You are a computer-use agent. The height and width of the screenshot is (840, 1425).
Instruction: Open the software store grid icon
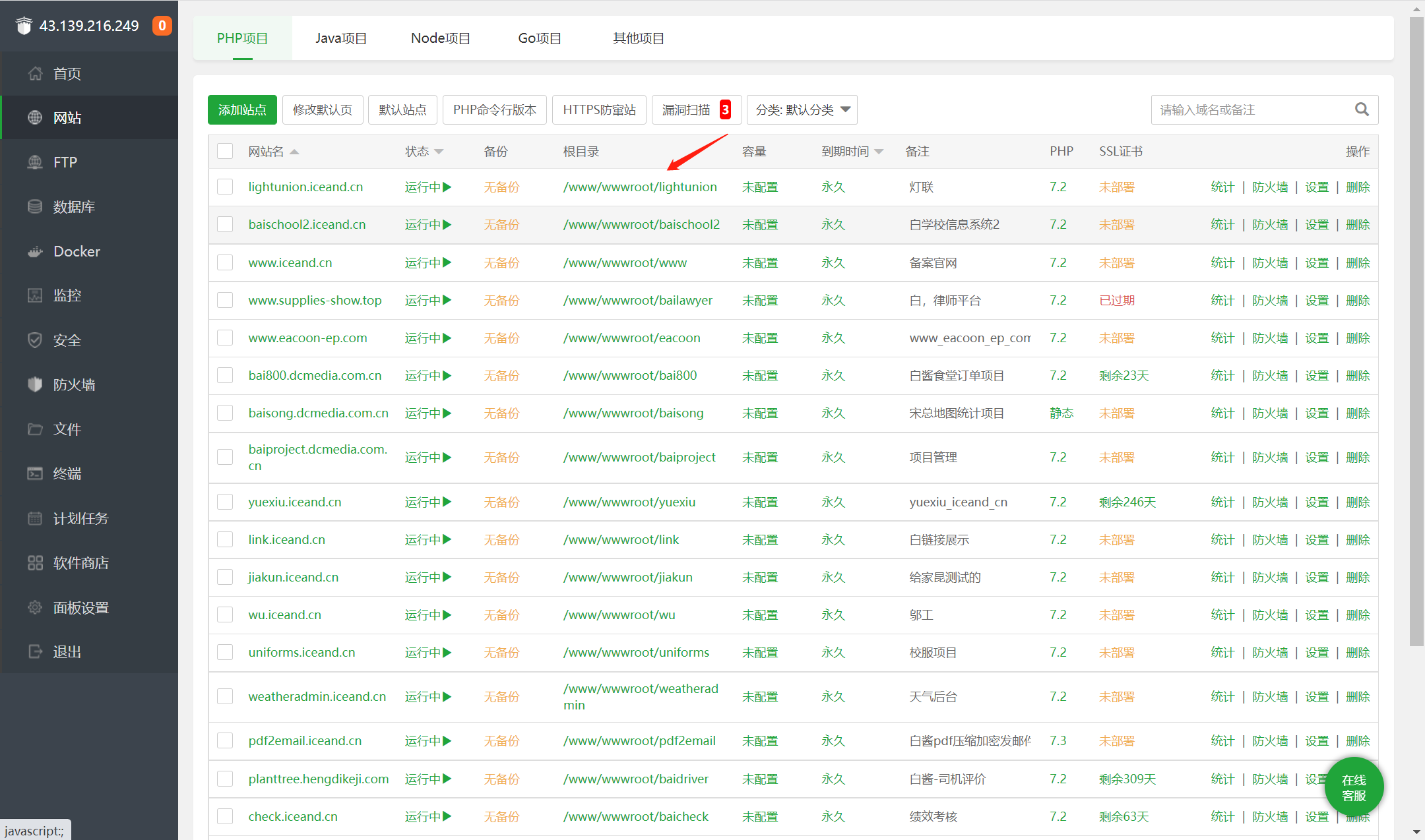tap(35, 562)
